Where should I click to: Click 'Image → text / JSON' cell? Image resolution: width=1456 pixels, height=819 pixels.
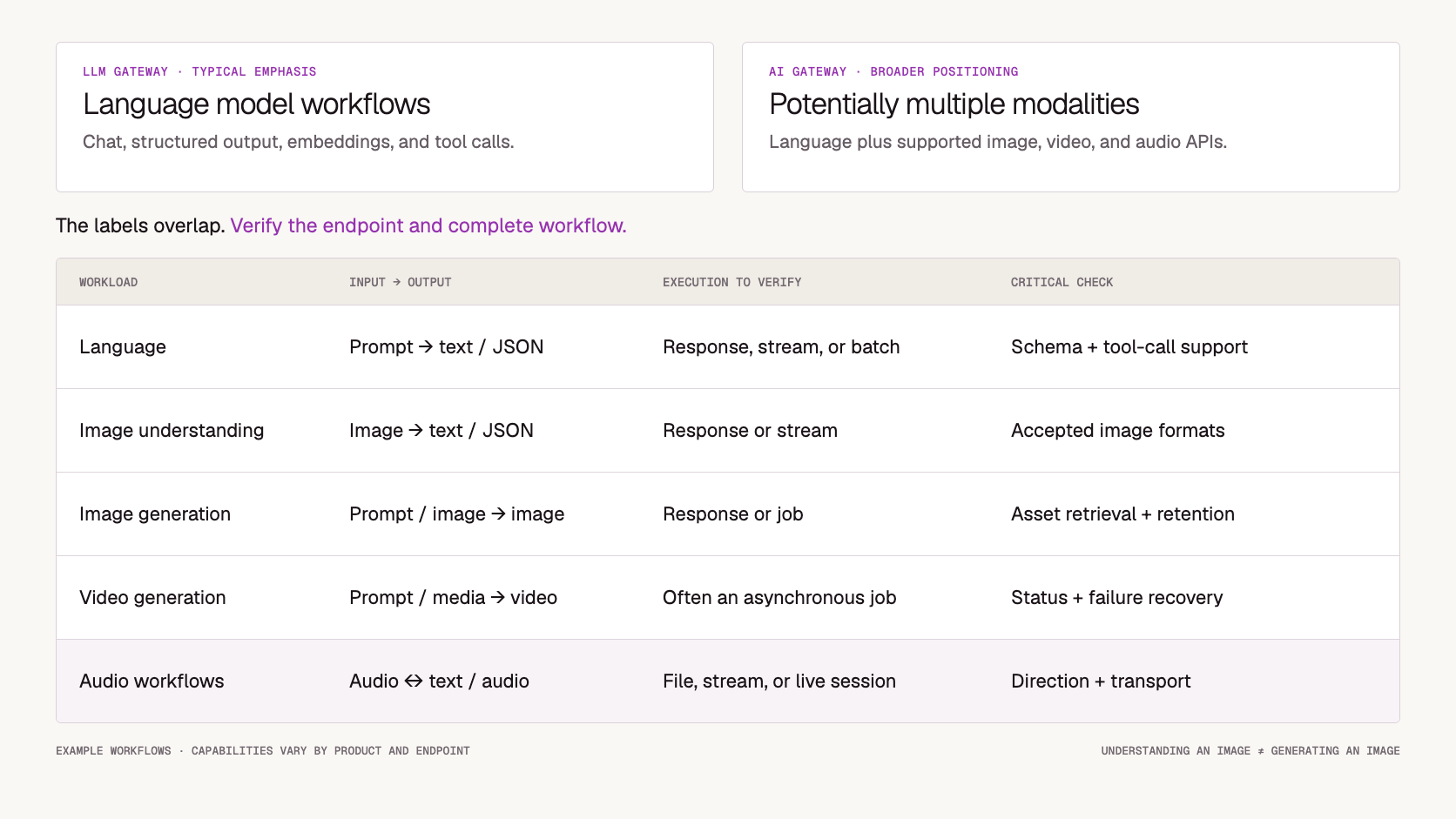(x=442, y=431)
